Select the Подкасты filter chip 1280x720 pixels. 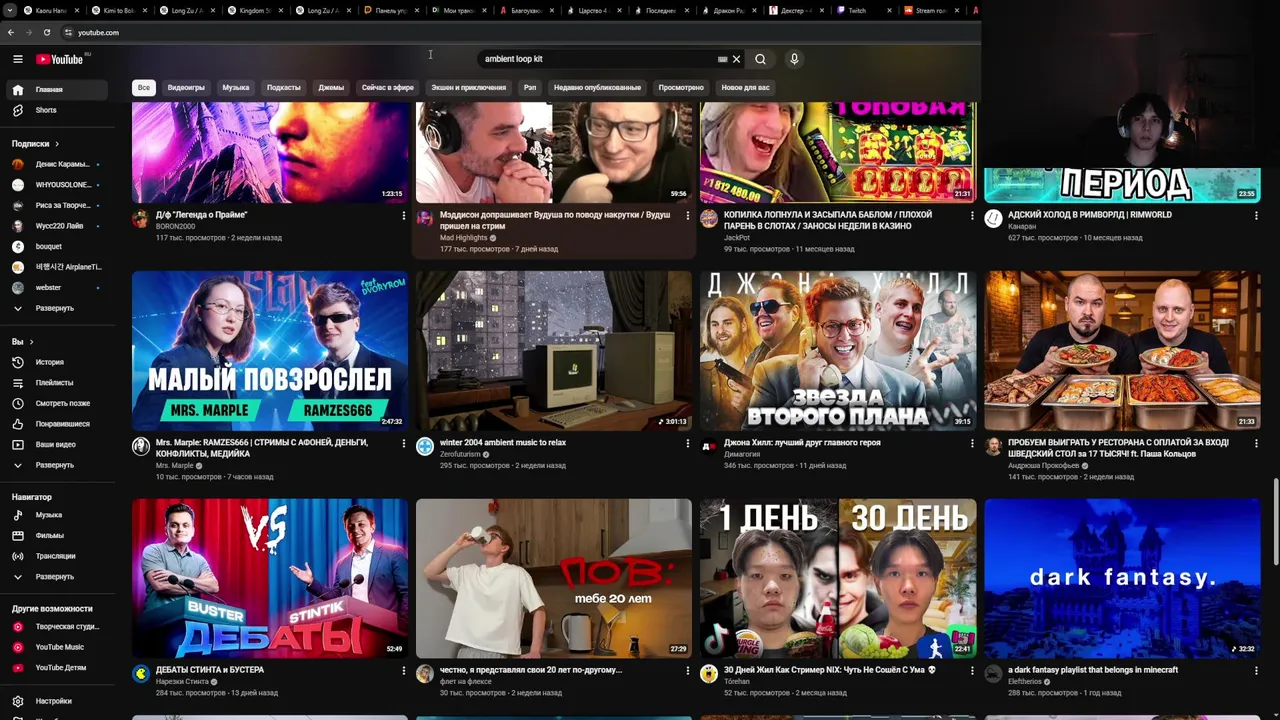[284, 88]
